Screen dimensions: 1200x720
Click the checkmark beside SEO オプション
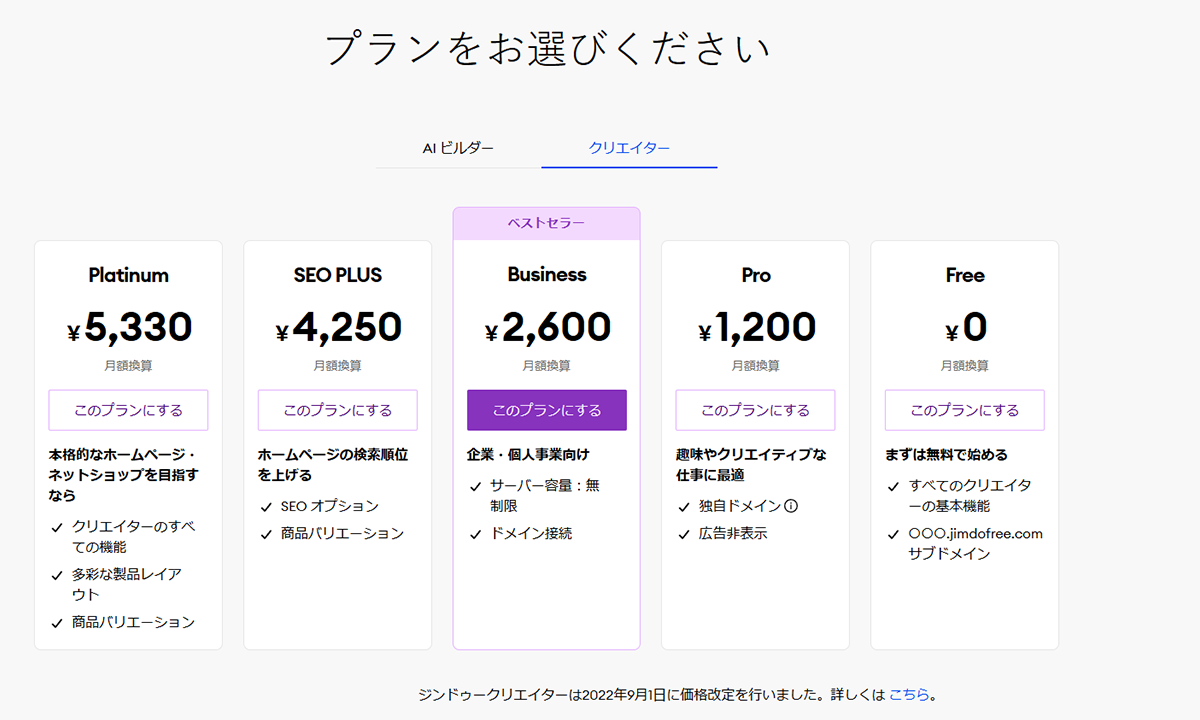tap(266, 507)
